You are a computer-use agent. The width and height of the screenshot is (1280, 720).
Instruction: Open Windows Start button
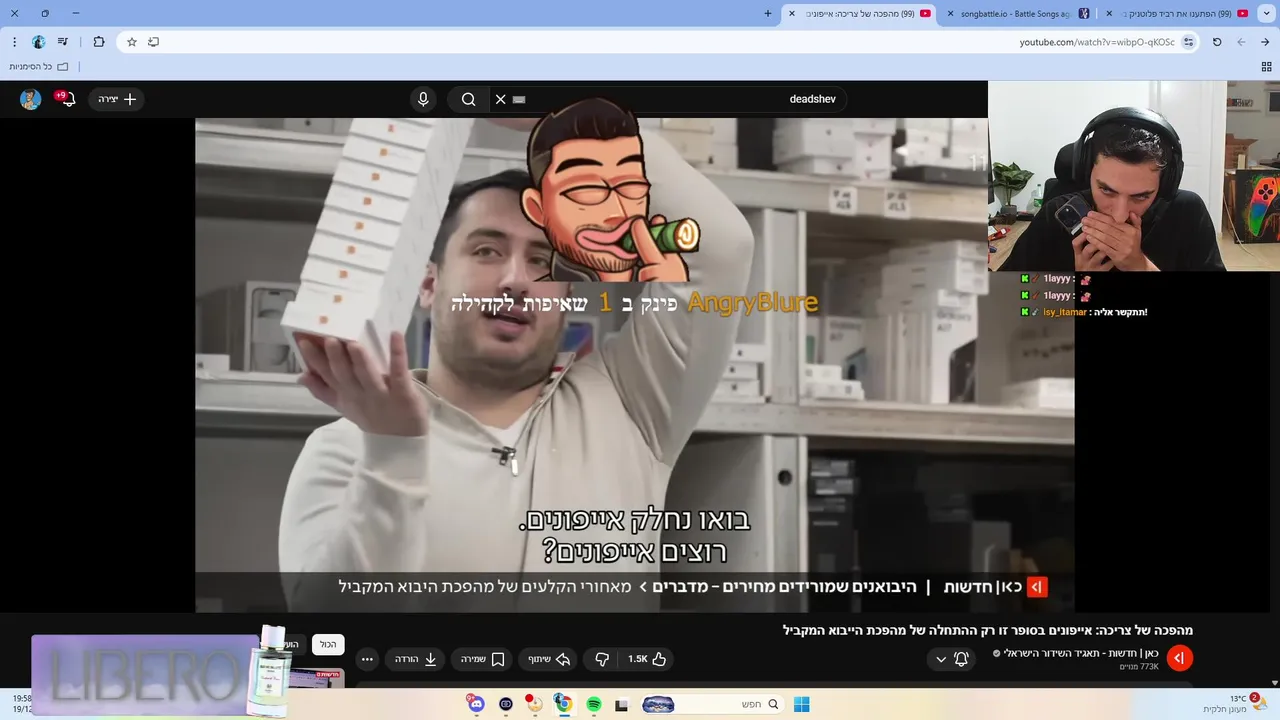801,705
